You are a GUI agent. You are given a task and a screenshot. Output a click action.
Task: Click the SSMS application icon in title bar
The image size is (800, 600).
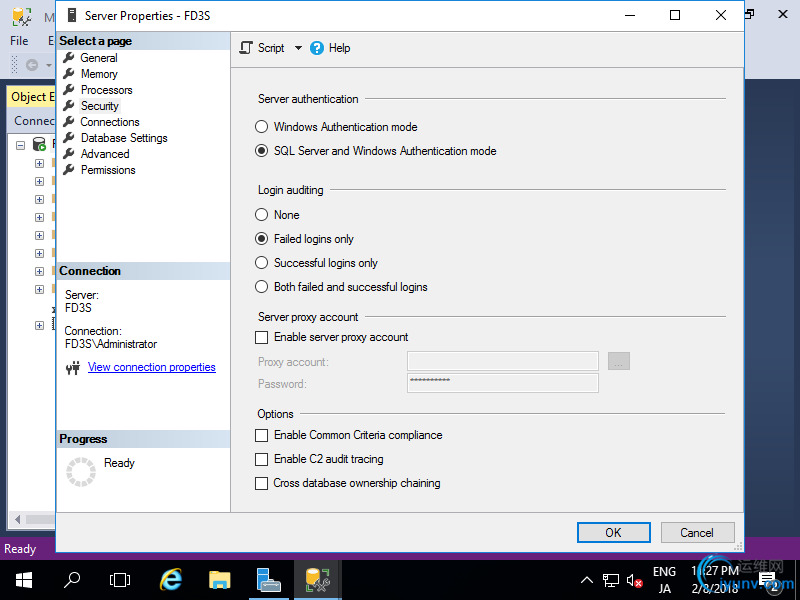coord(21,16)
